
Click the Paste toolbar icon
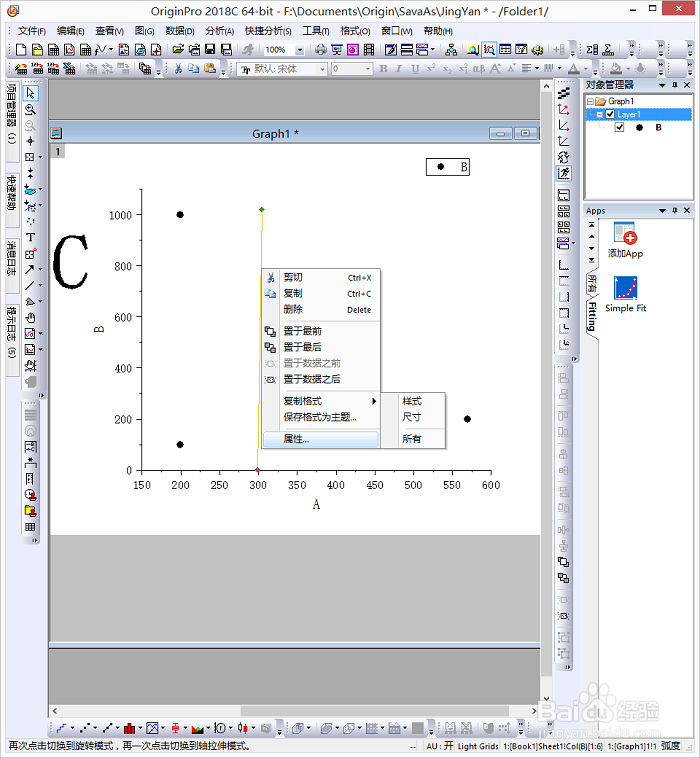tap(209, 69)
